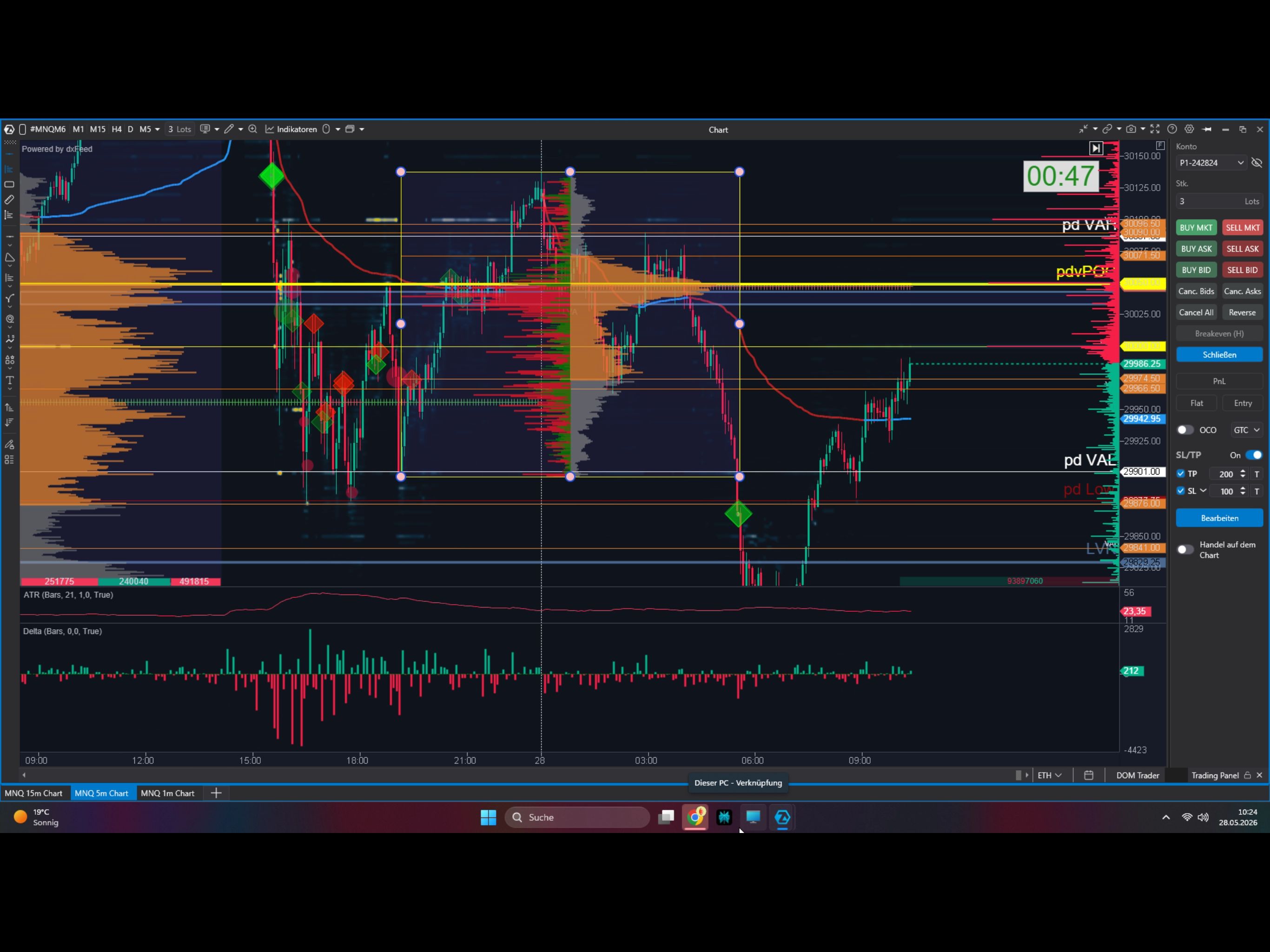Open the DOM Trader panel
This screenshot has width=1270, height=952.
tap(1138, 775)
